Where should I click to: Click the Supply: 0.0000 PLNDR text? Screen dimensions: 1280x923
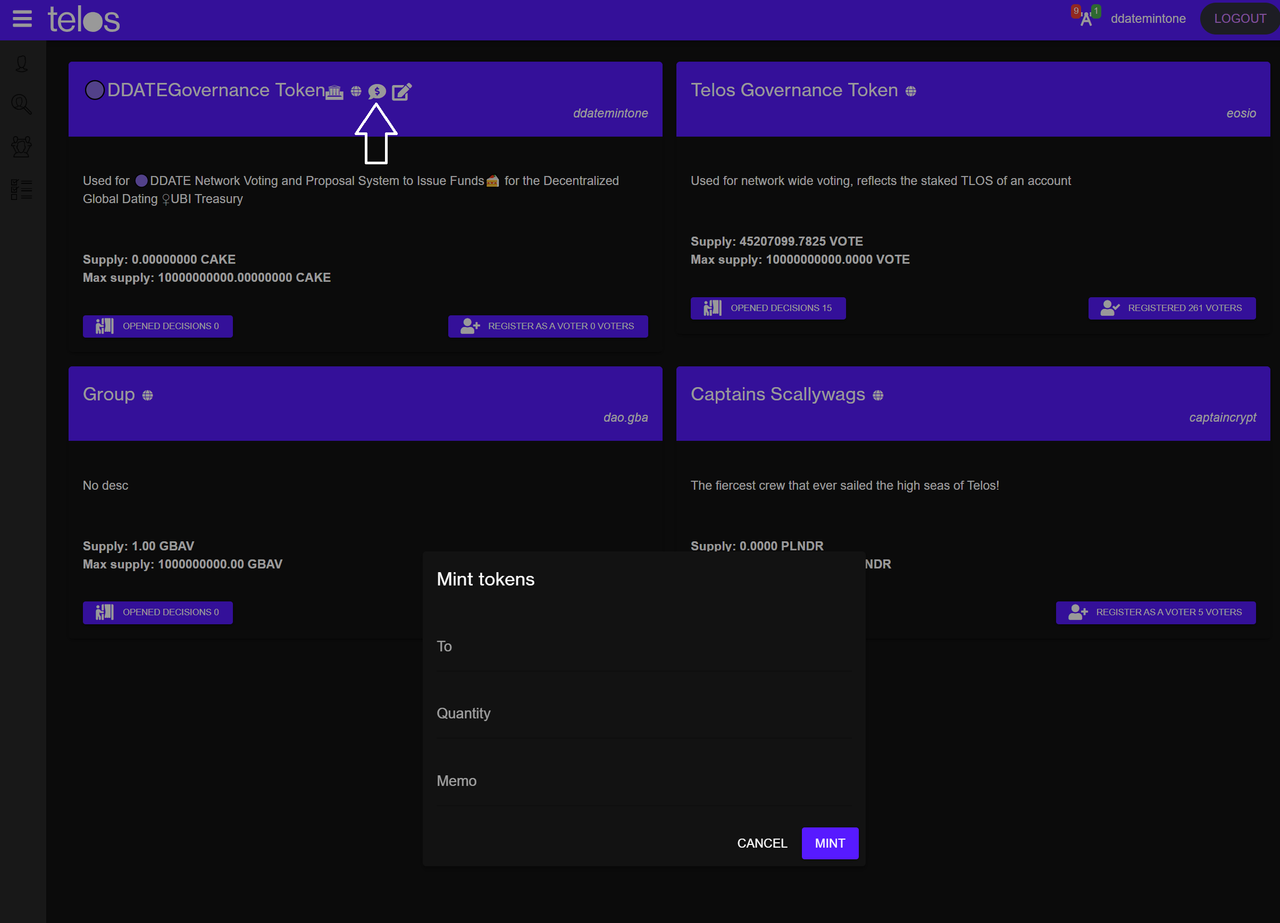pos(757,547)
